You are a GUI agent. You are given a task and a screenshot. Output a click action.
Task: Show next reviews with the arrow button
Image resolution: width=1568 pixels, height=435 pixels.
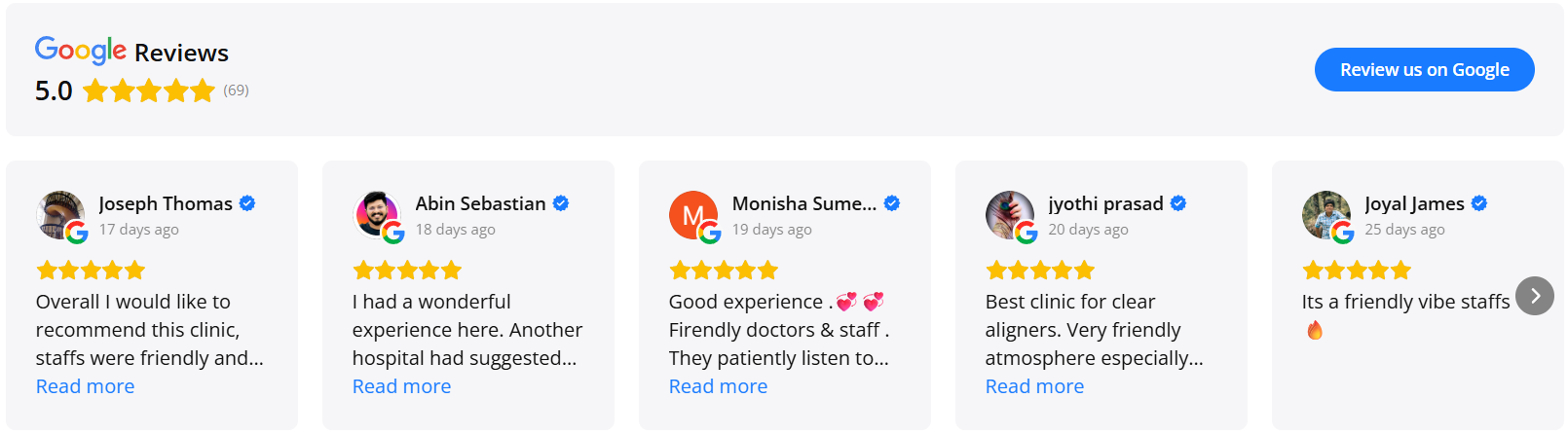click(1535, 296)
